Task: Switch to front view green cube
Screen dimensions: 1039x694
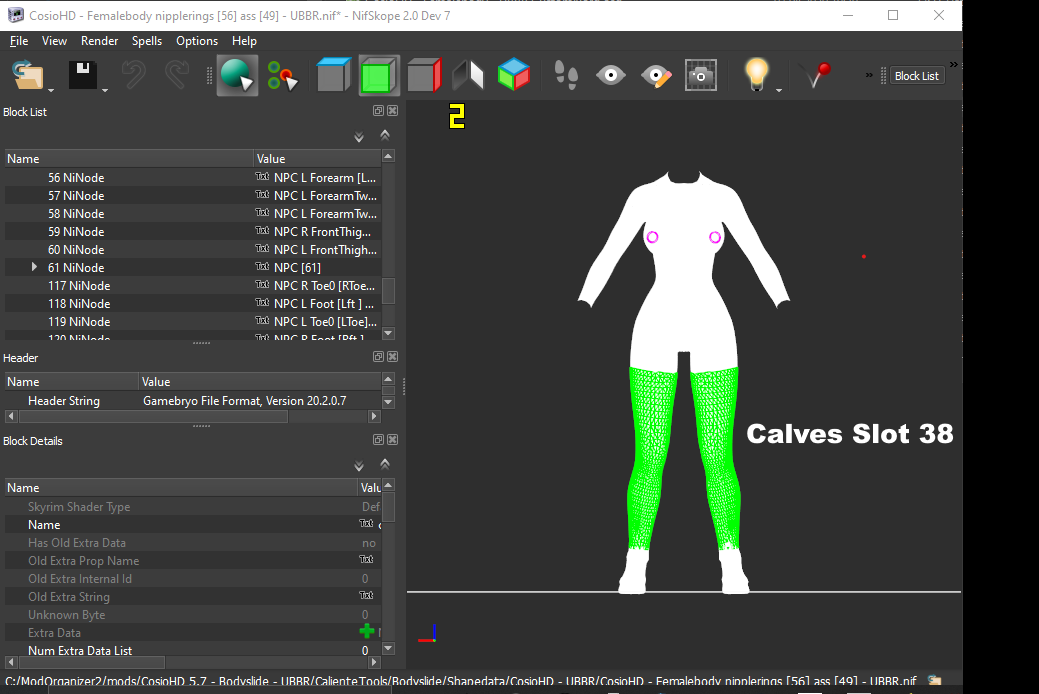Action: tap(379, 75)
